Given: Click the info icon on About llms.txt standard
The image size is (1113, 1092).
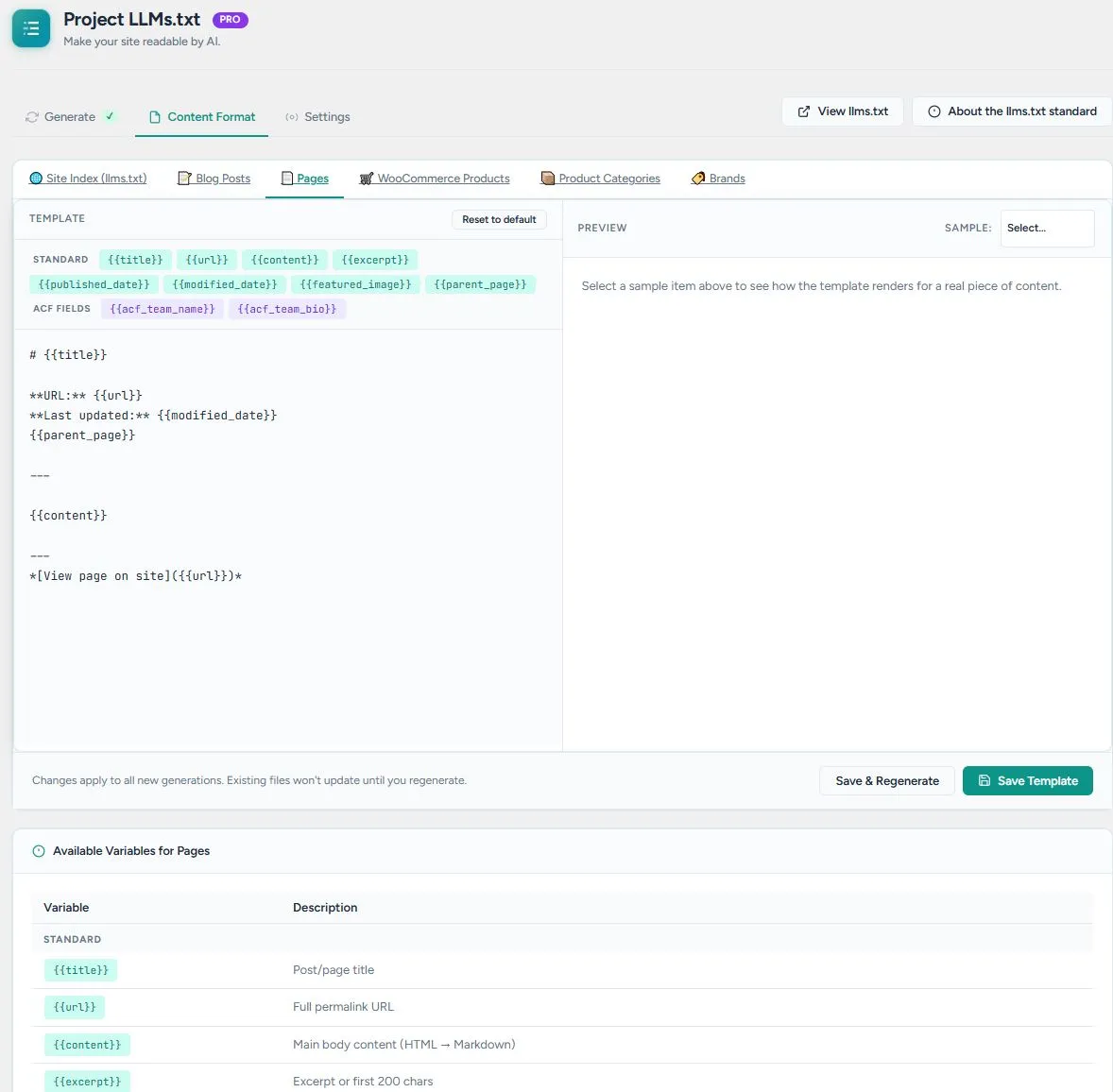Looking at the screenshot, I should pos(934,111).
